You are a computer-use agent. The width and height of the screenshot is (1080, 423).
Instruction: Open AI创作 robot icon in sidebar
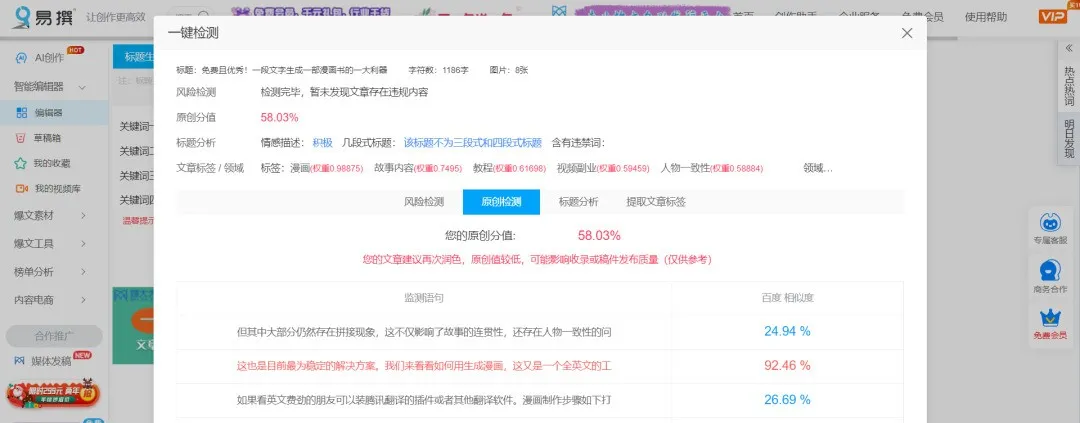click(22, 58)
